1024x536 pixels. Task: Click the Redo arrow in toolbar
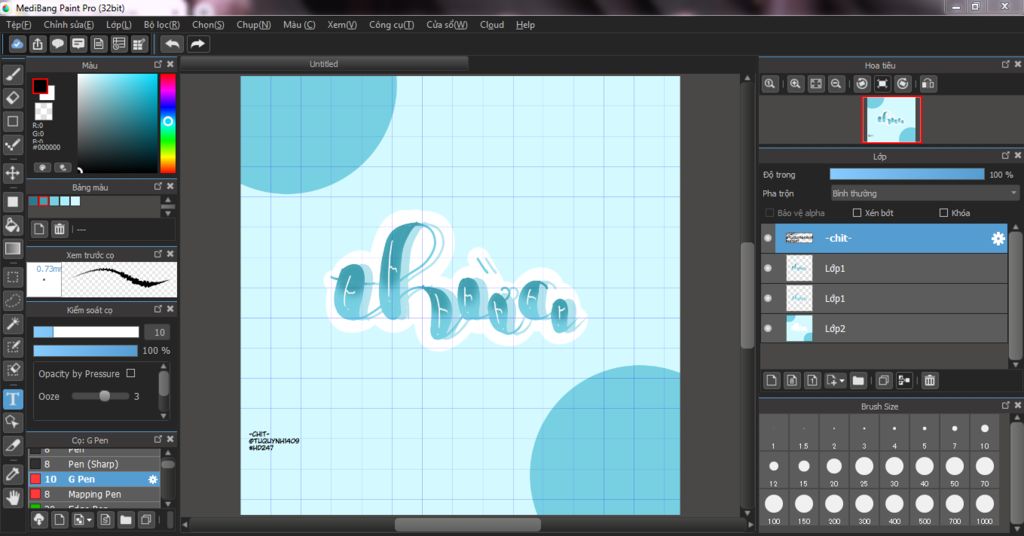[197, 44]
